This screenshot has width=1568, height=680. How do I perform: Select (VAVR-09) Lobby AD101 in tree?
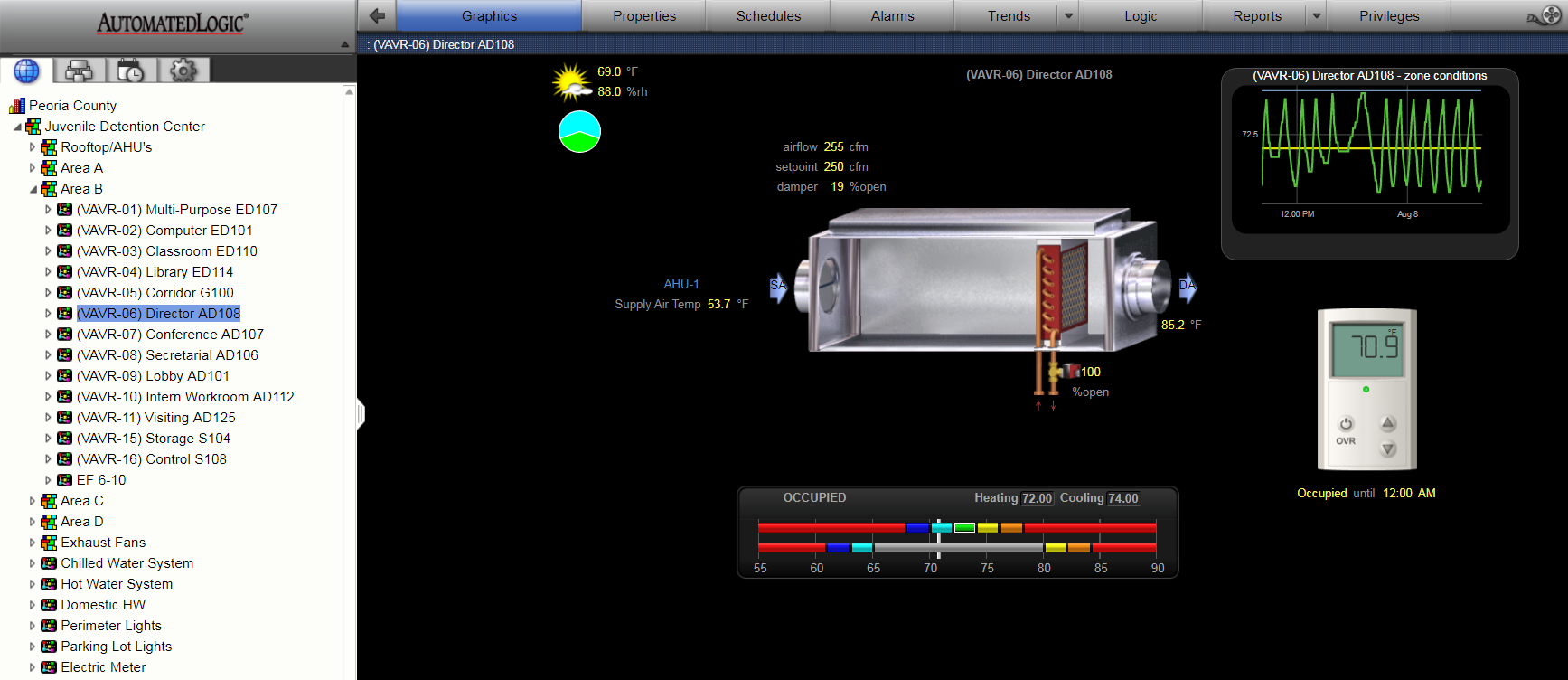pyautogui.click(x=153, y=376)
